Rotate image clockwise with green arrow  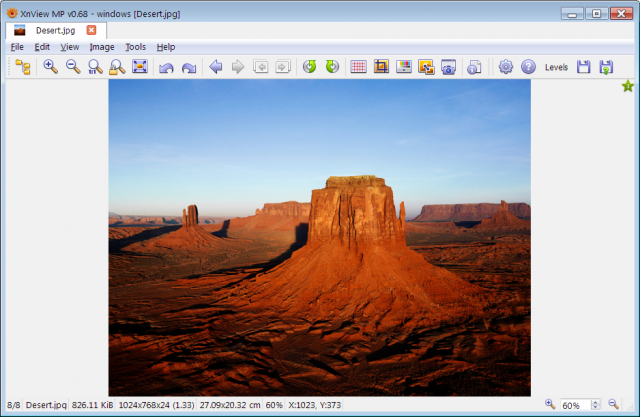tap(332, 67)
